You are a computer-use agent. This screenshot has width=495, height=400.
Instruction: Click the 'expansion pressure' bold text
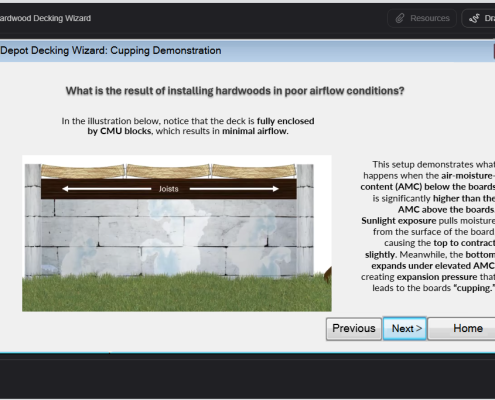(x=437, y=277)
